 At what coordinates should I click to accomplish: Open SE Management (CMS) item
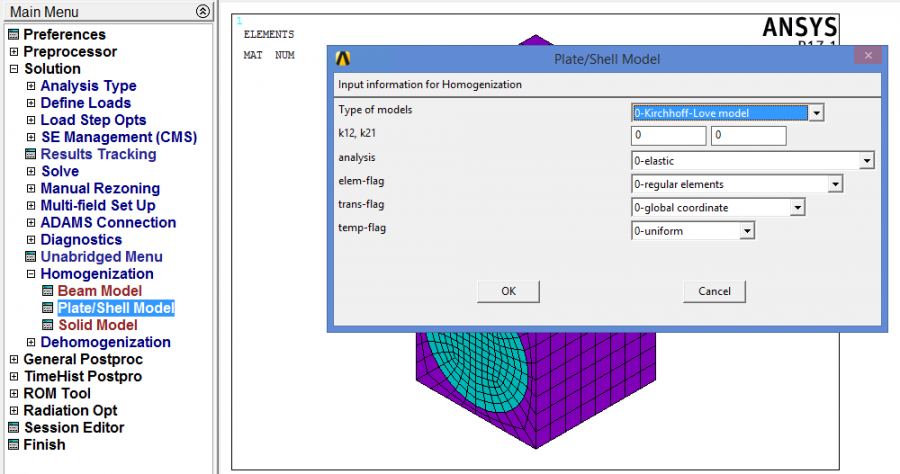tap(119, 137)
